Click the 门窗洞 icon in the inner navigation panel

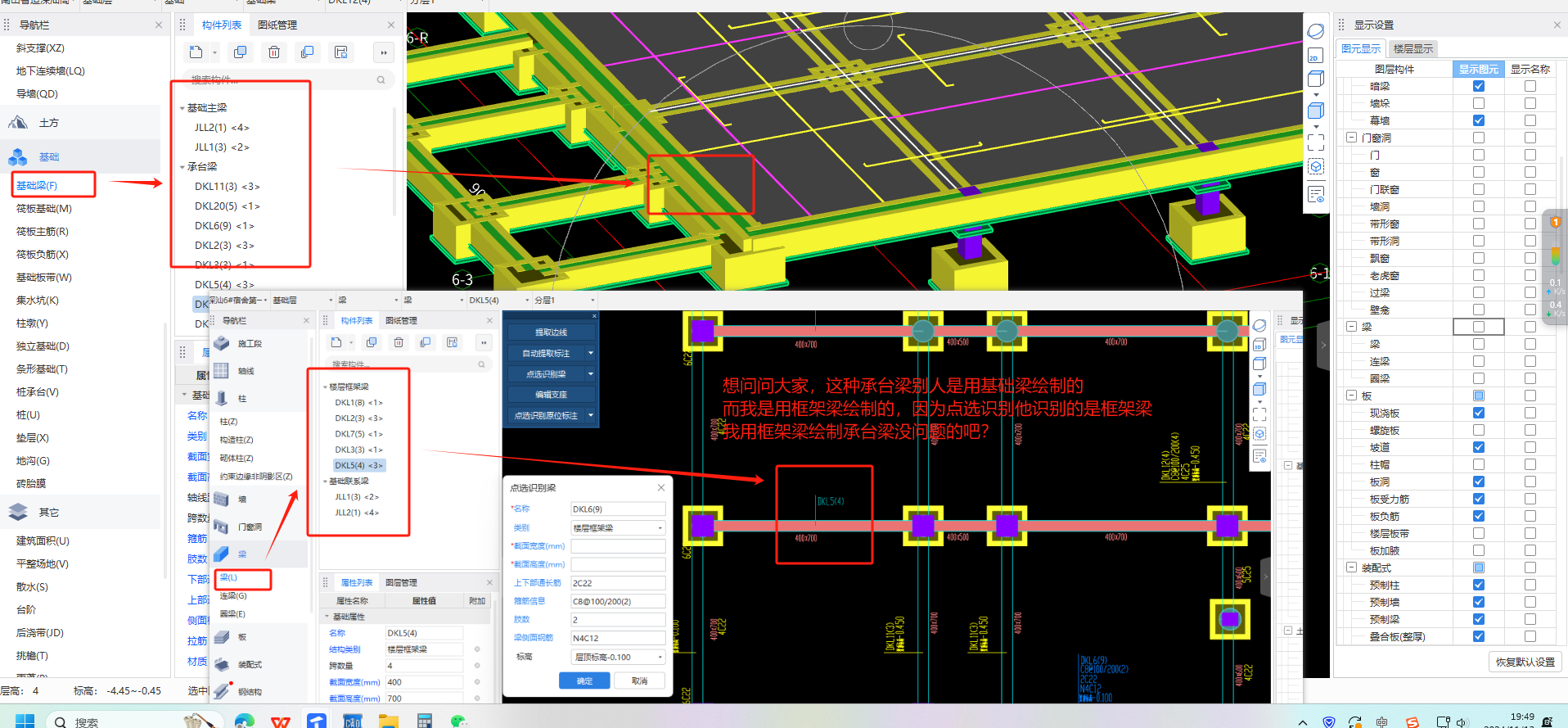point(221,527)
